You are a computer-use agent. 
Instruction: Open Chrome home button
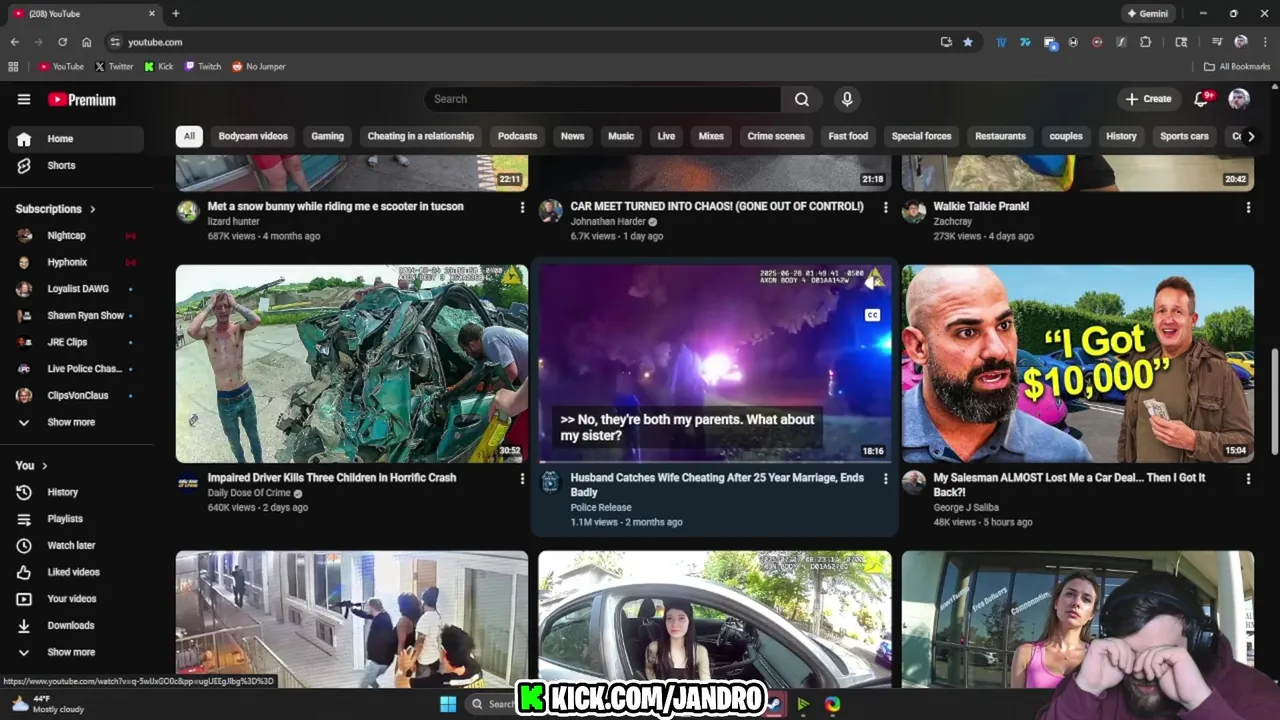(x=86, y=42)
